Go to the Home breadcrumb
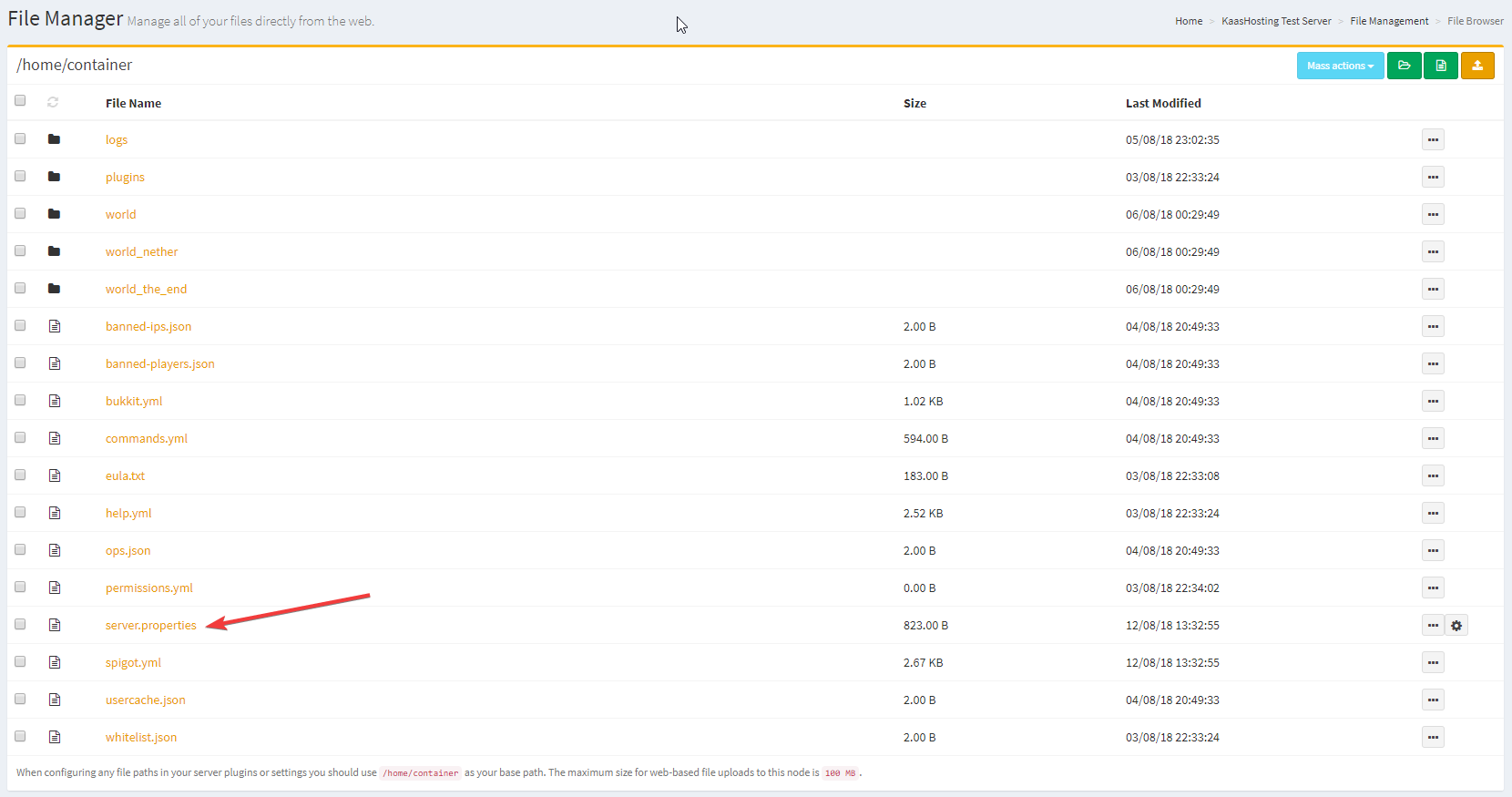Image resolution: width=1512 pixels, height=797 pixels. [1188, 21]
